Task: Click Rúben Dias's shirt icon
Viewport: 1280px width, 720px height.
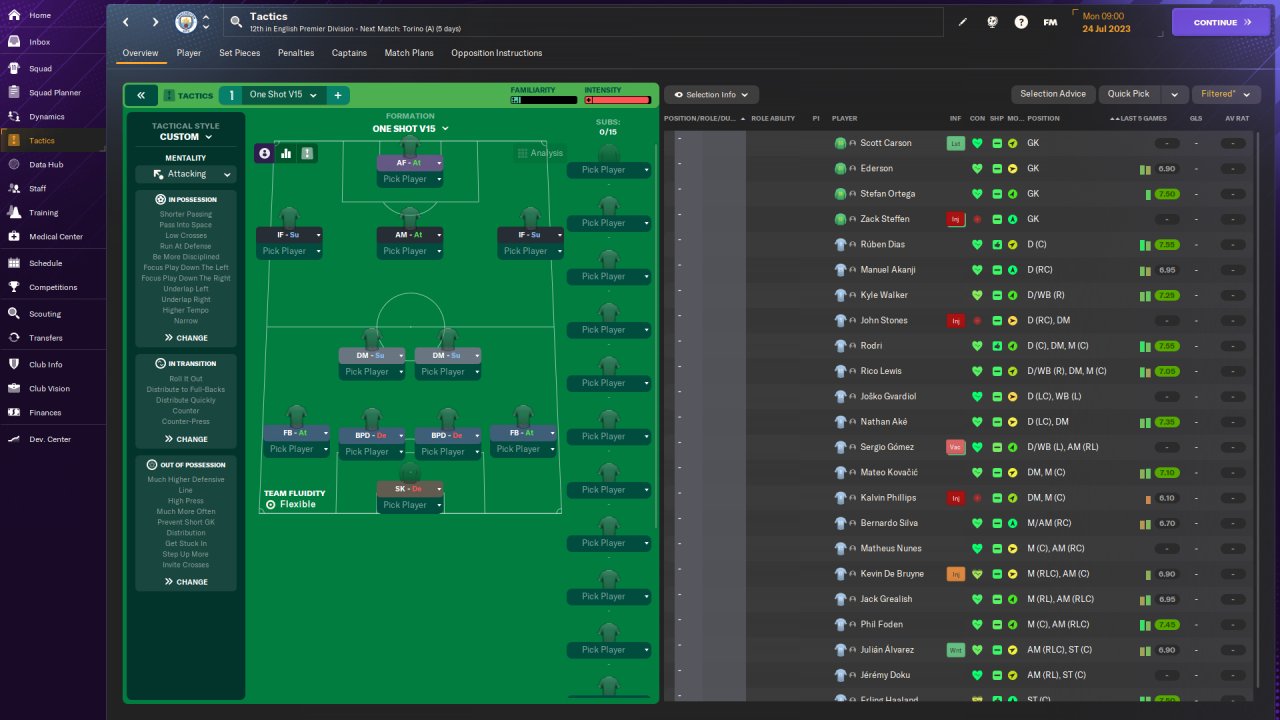Action: click(841, 244)
